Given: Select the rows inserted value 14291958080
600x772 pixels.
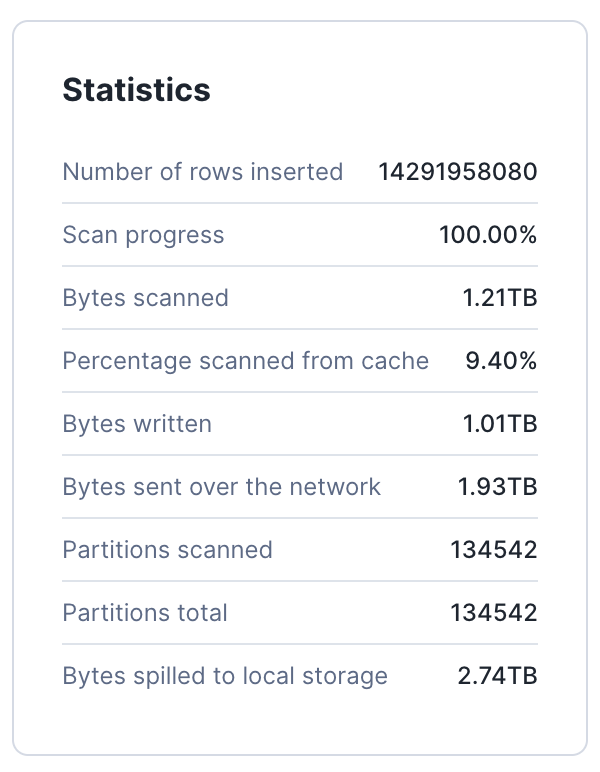Looking at the screenshot, I should click(458, 172).
